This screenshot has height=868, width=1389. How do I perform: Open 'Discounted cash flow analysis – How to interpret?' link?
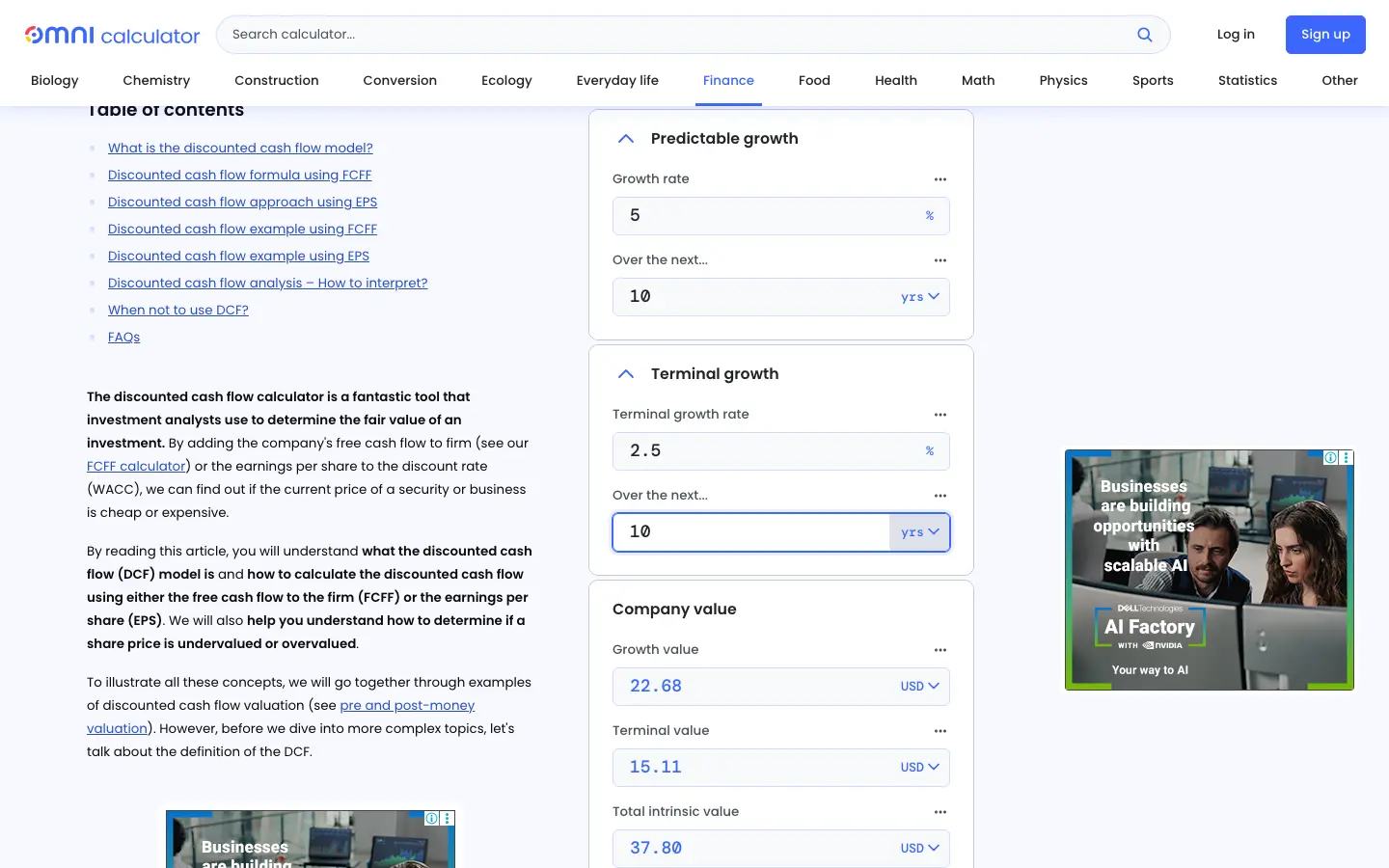tap(268, 283)
